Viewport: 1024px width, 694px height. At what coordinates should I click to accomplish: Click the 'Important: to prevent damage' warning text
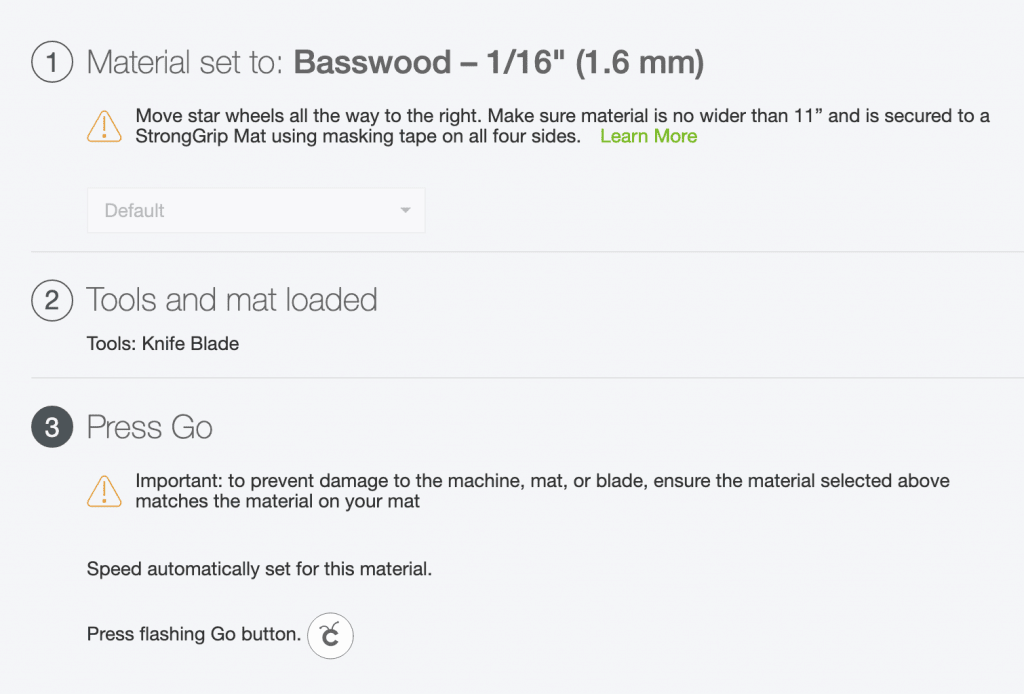[542, 481]
